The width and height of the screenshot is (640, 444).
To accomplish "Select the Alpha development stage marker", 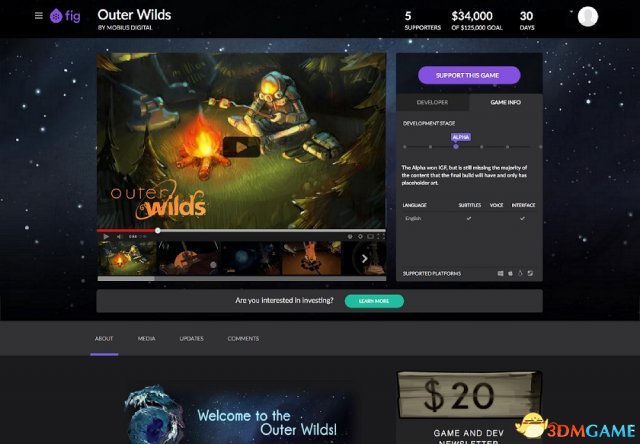I will point(456,147).
